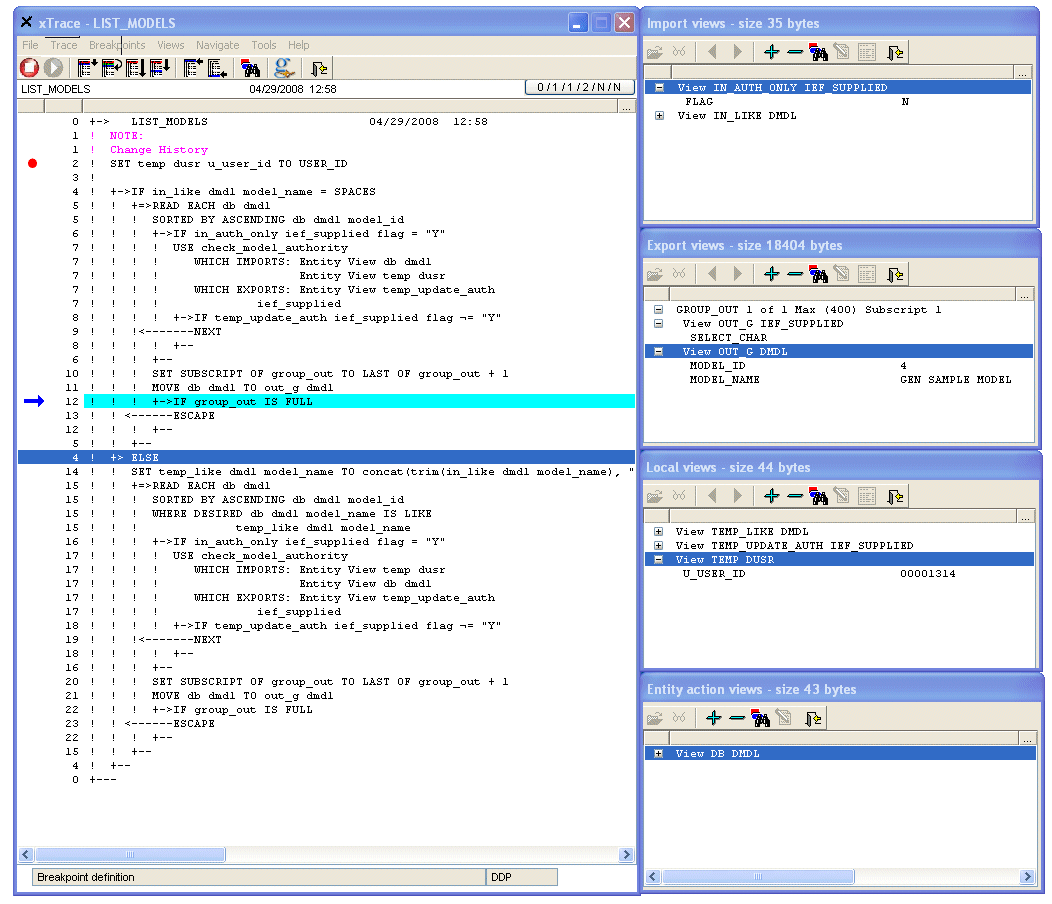Select the highlighted ELSE statement line

pyautogui.click(x=145, y=457)
